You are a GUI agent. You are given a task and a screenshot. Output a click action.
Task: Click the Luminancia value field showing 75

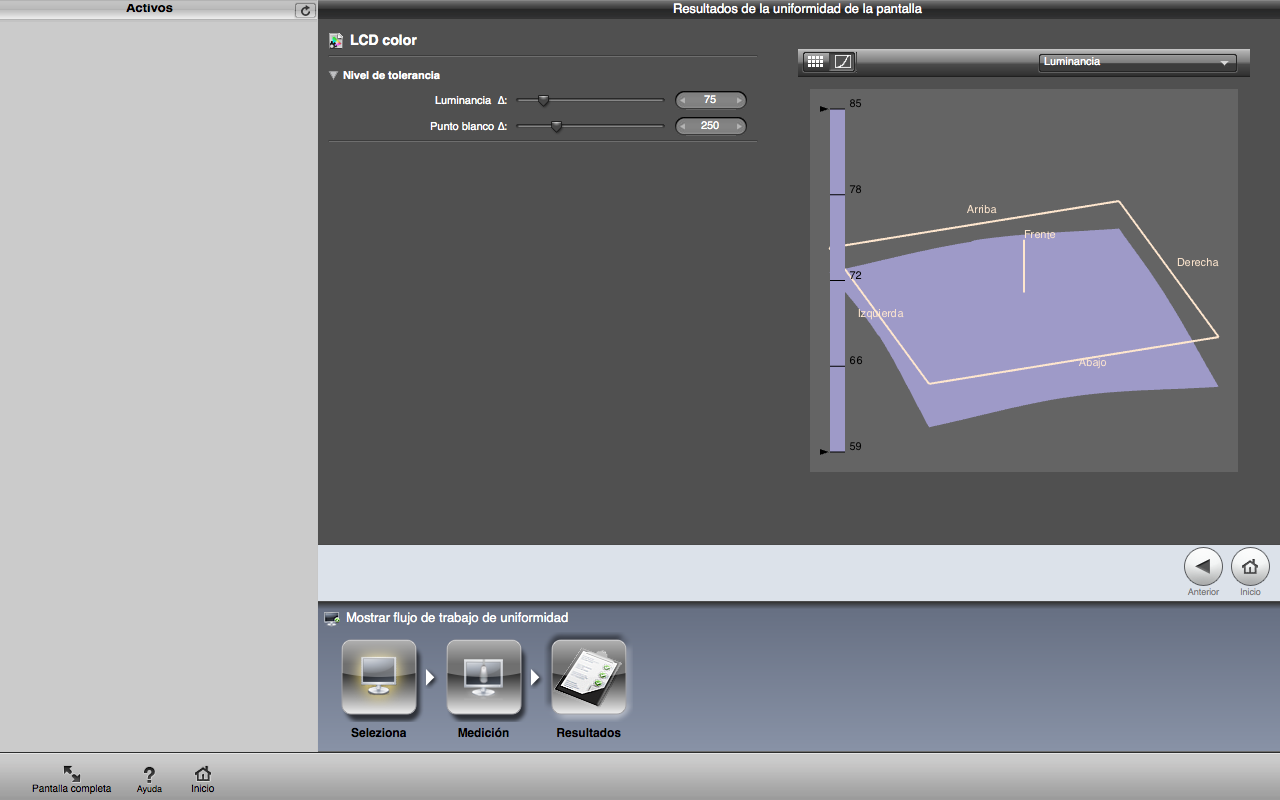click(711, 100)
